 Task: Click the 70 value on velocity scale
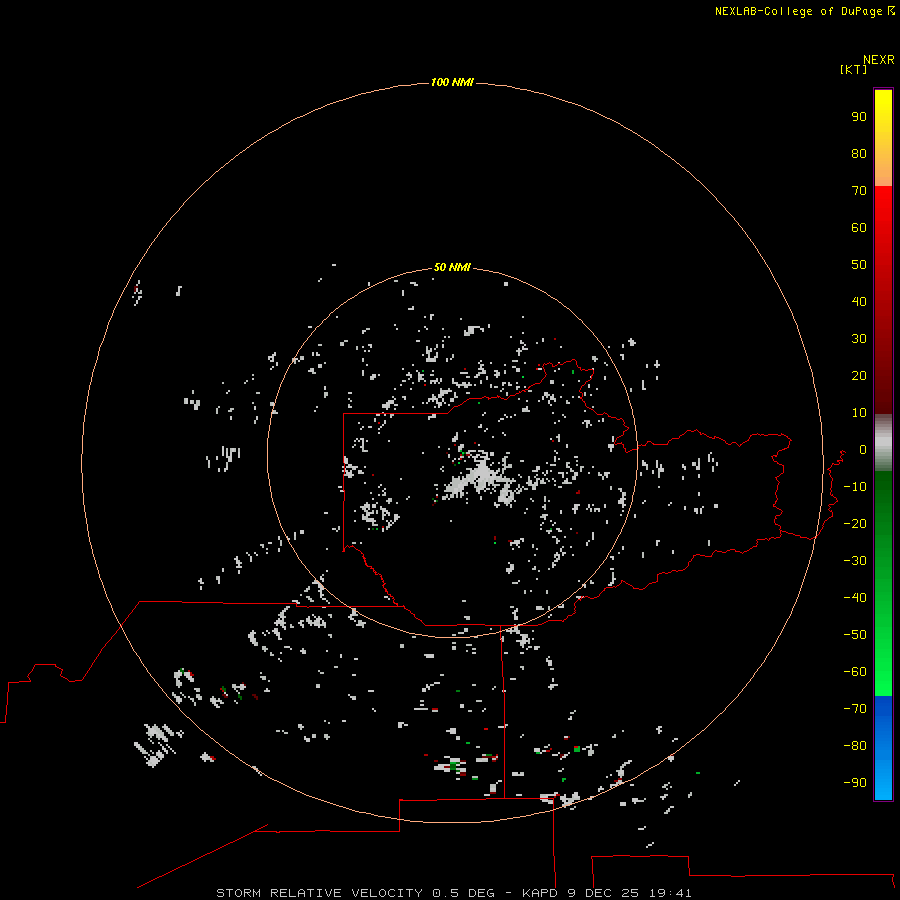[859, 191]
